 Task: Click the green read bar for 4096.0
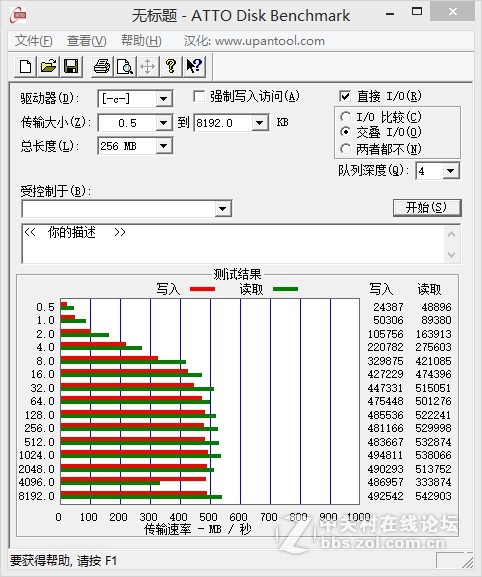click(110, 483)
